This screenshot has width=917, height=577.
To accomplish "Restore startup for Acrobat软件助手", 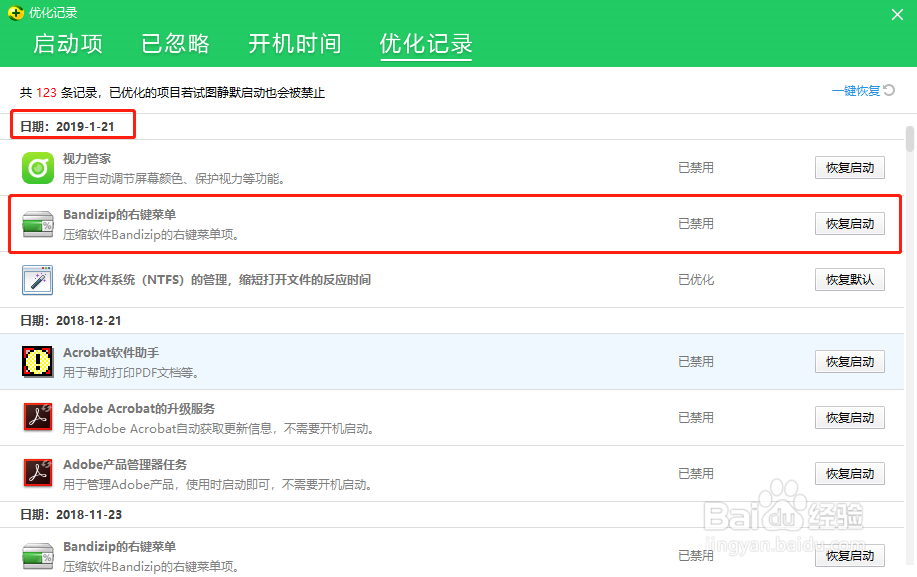I will coord(850,362).
